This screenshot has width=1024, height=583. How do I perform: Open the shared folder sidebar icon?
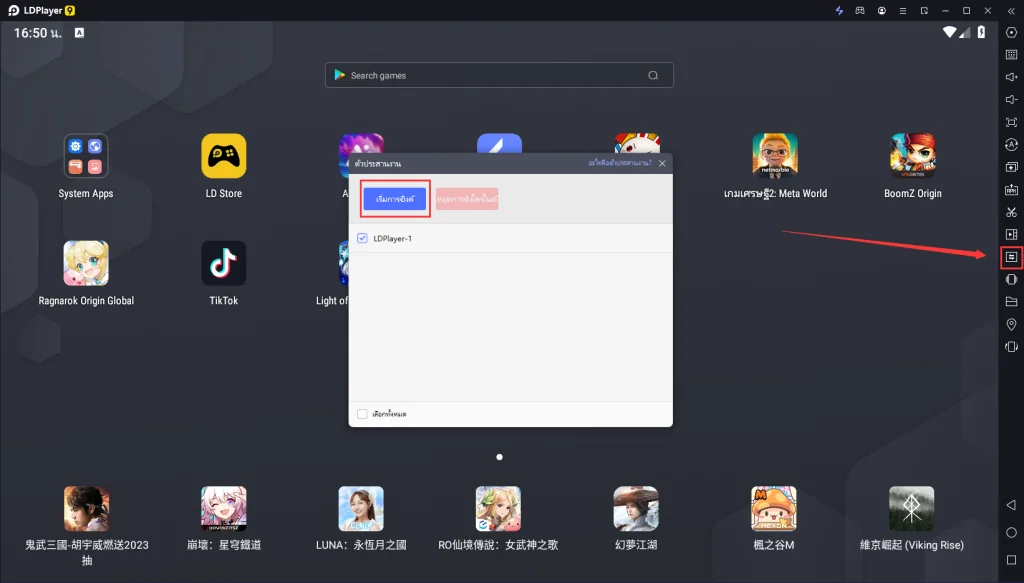point(1011,302)
